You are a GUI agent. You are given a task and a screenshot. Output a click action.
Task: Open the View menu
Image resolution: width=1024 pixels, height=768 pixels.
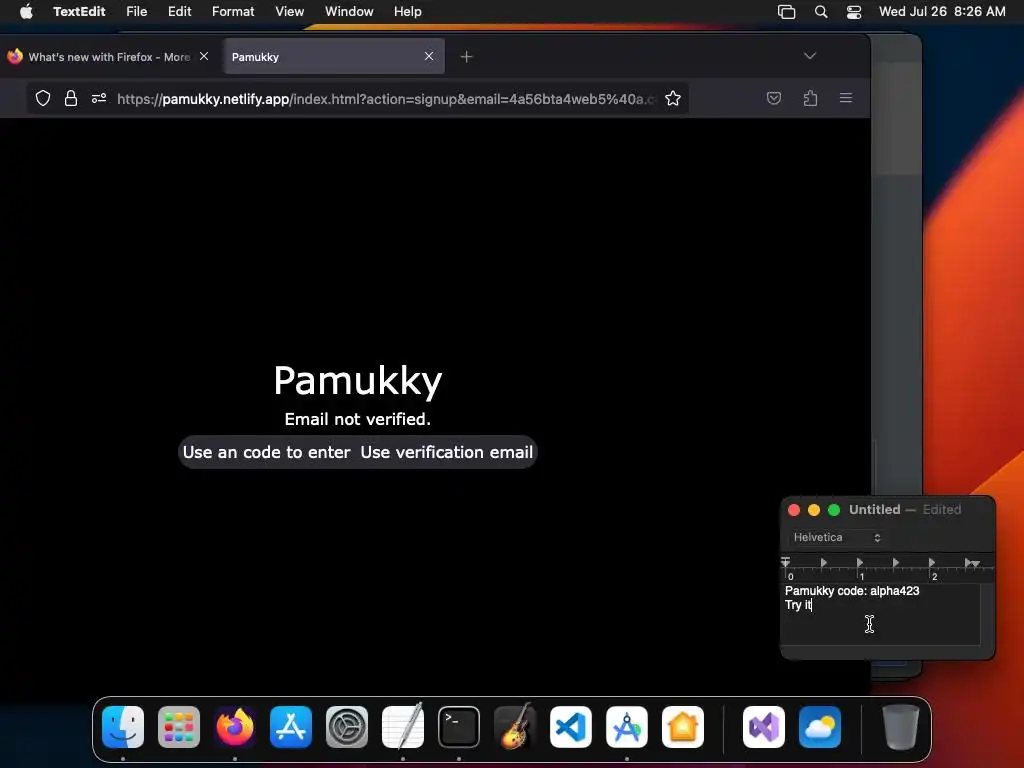pos(289,12)
